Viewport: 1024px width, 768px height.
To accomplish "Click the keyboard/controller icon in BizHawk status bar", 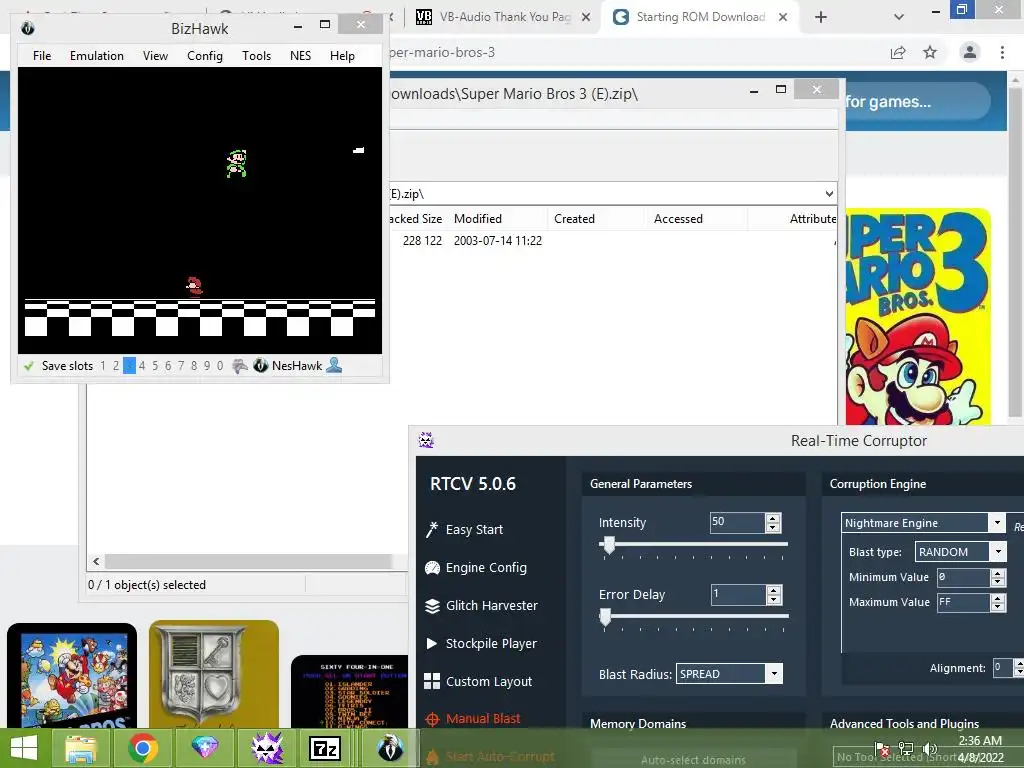I will point(240,366).
